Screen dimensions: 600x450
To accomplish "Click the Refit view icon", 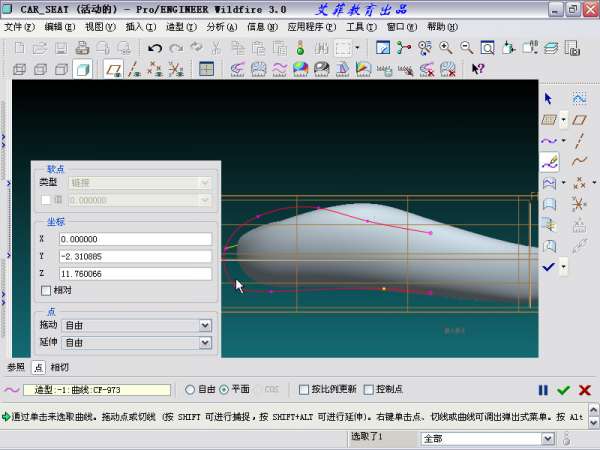I will click(x=487, y=48).
